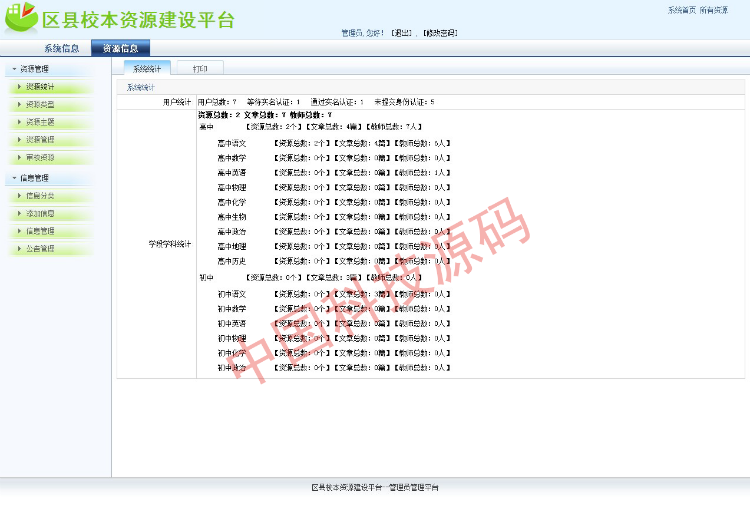Image resolution: width=750 pixels, height=507 pixels.
Task: Click the 高中数学 subject row
Action: [x=333, y=158]
